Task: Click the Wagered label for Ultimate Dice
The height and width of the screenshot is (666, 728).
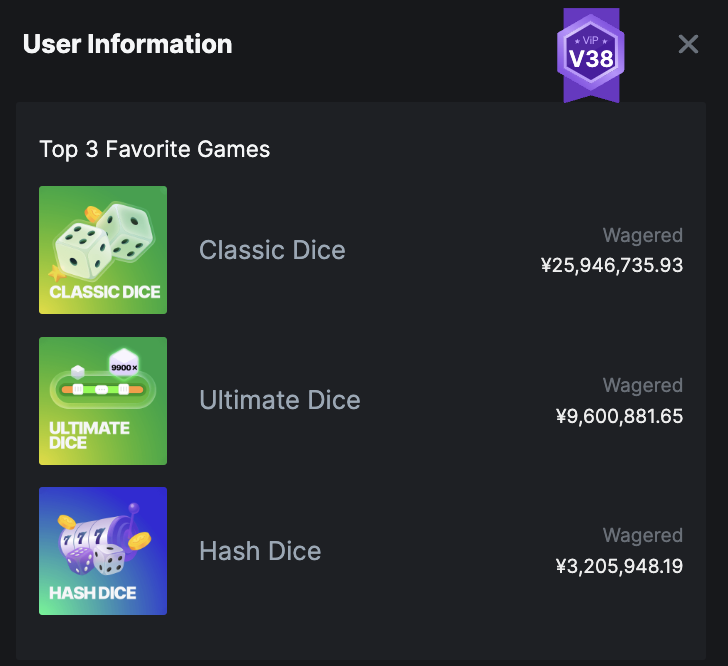Action: (x=643, y=386)
